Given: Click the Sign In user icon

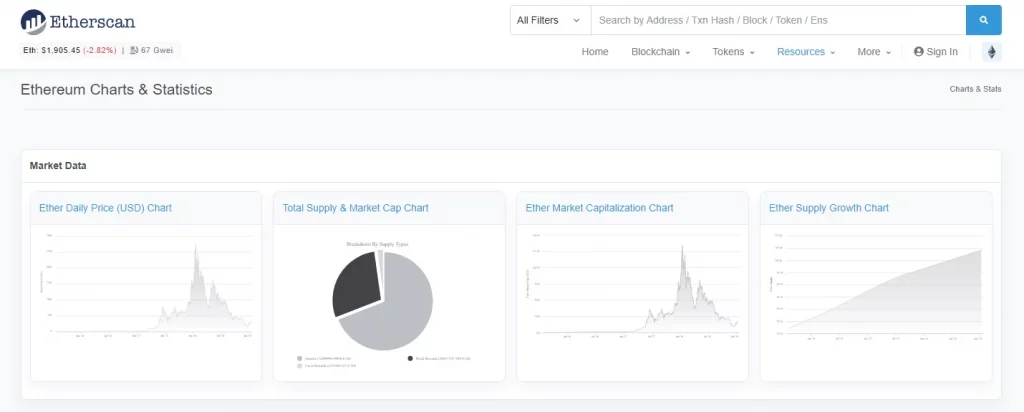Looking at the screenshot, I should click(918, 52).
